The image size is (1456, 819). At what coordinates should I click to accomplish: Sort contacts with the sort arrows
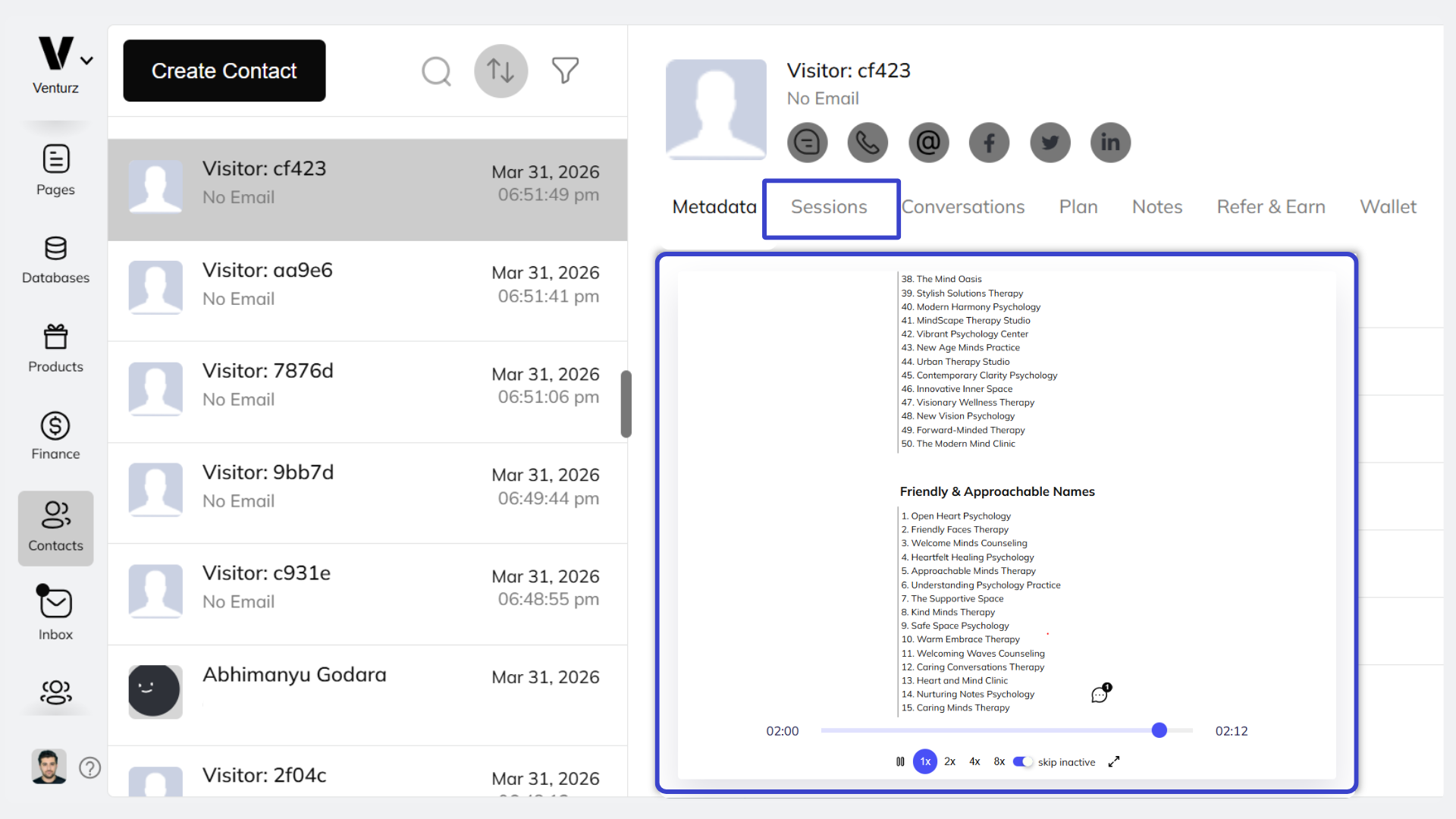[500, 71]
